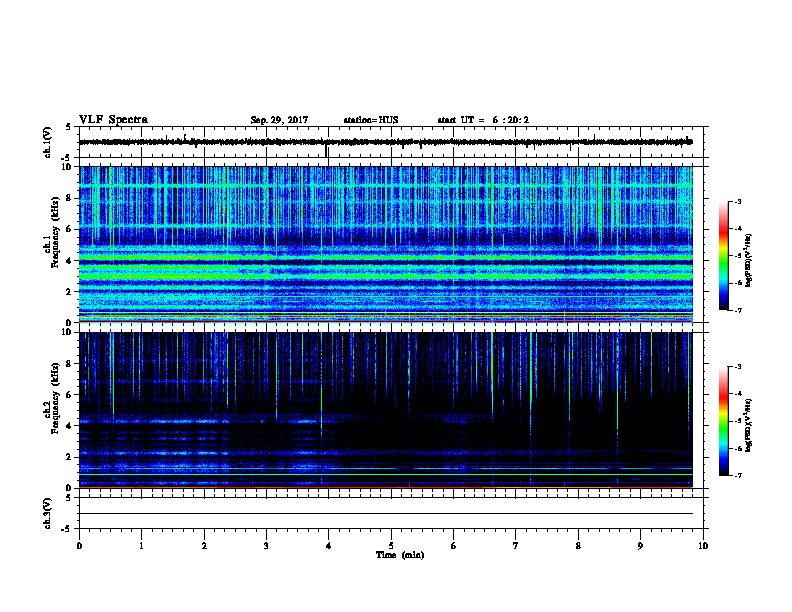Click the "-7" label on ch.2 colorbar

[738, 476]
